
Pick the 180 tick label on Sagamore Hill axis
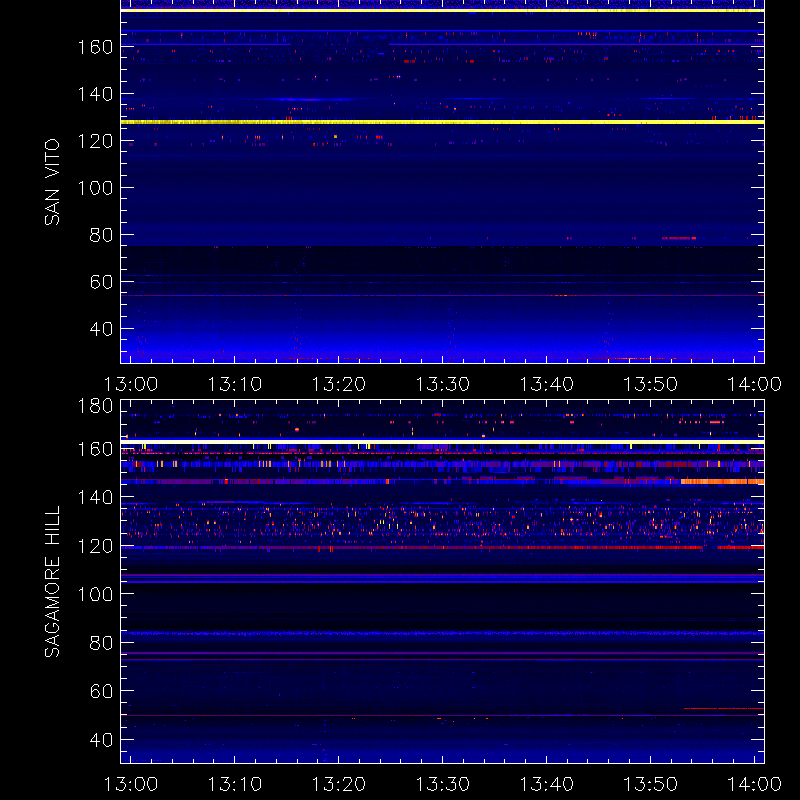pyautogui.click(x=95, y=406)
